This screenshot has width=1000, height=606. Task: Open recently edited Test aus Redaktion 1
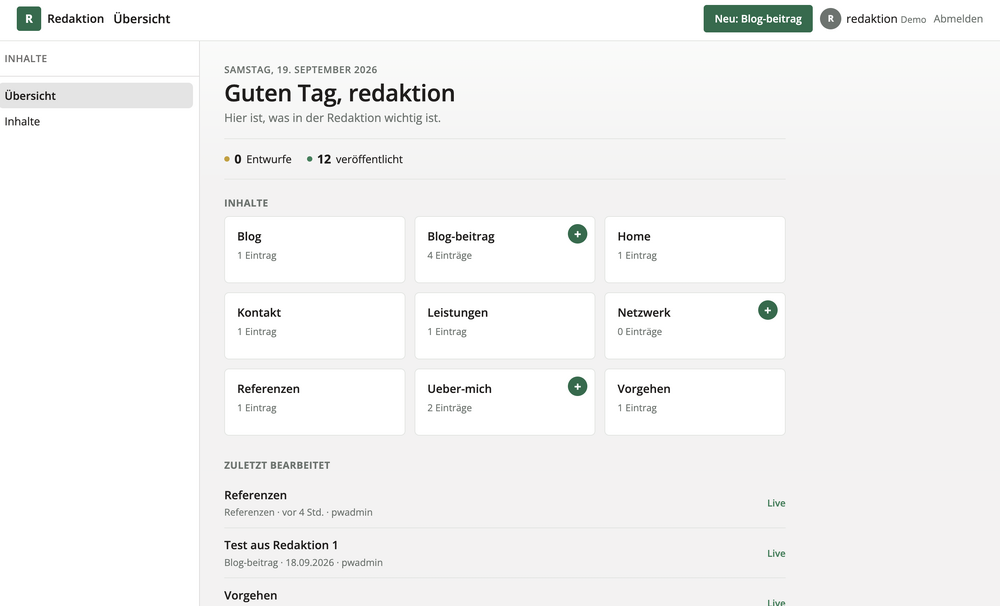504,553
